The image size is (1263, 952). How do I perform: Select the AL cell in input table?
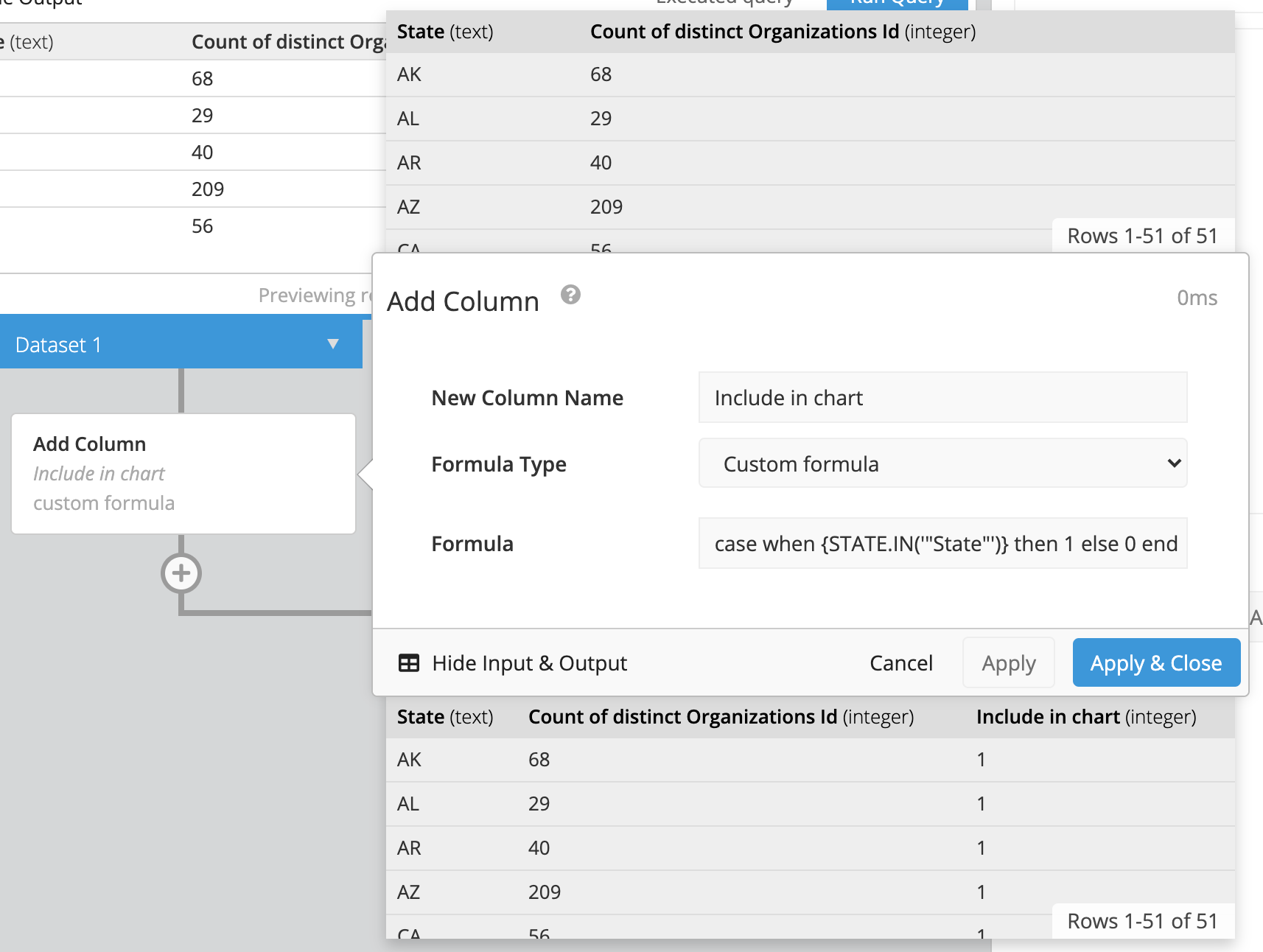408,119
